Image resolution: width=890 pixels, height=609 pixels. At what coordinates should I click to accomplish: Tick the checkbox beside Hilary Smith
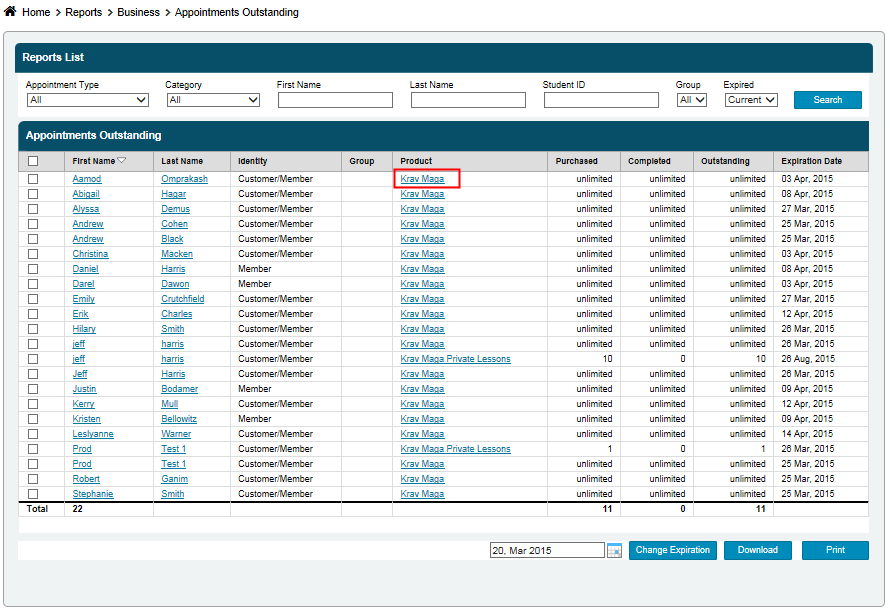tap(33, 329)
